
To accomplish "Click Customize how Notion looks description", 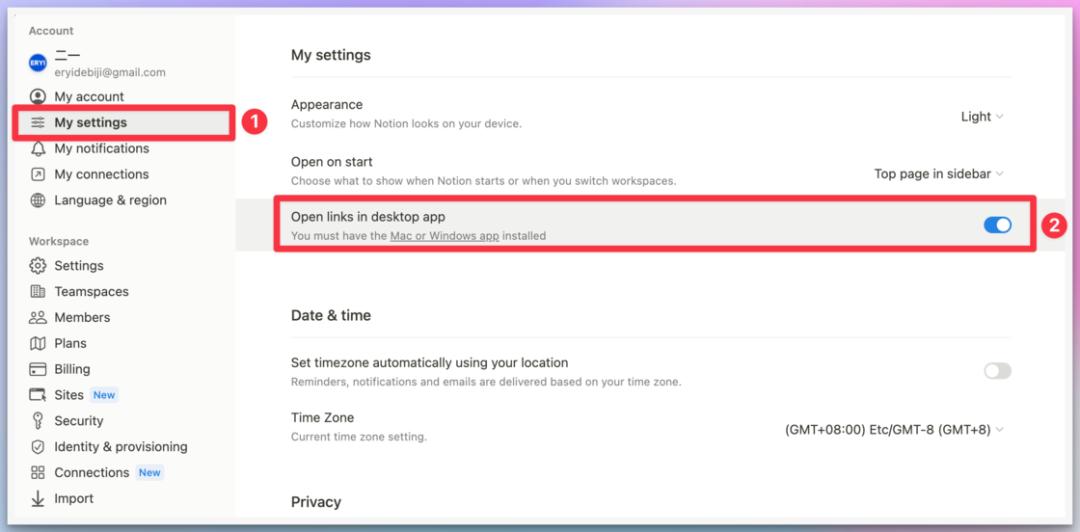I will coord(406,124).
